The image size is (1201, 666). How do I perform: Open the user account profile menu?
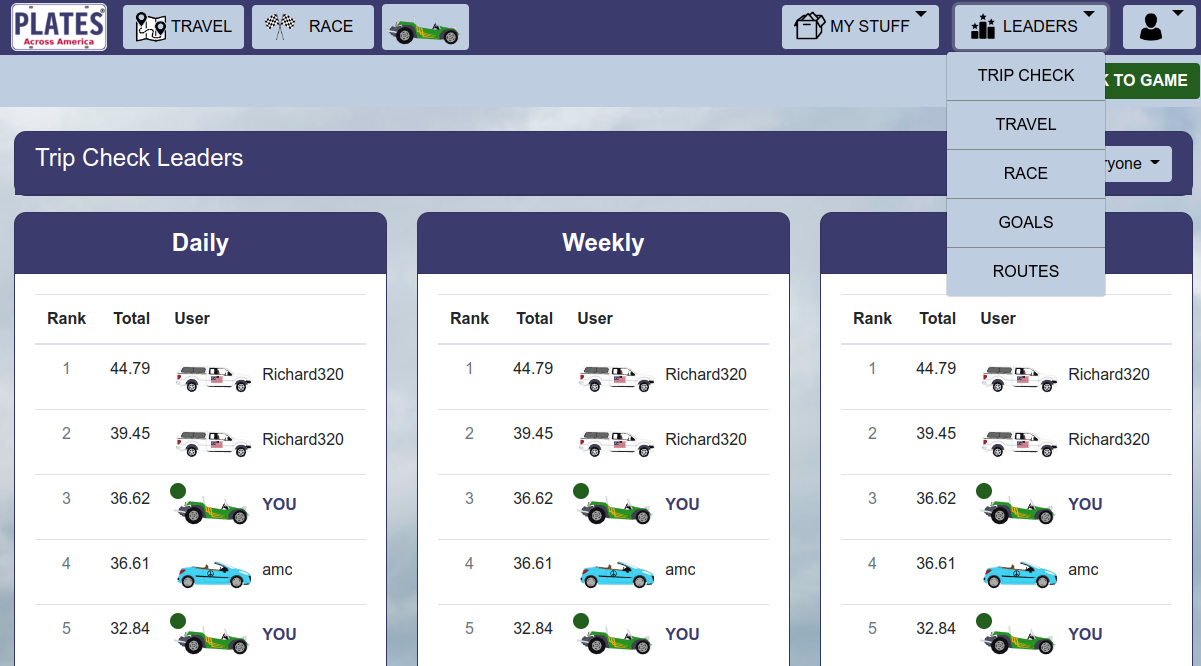pyautogui.click(x=1158, y=27)
